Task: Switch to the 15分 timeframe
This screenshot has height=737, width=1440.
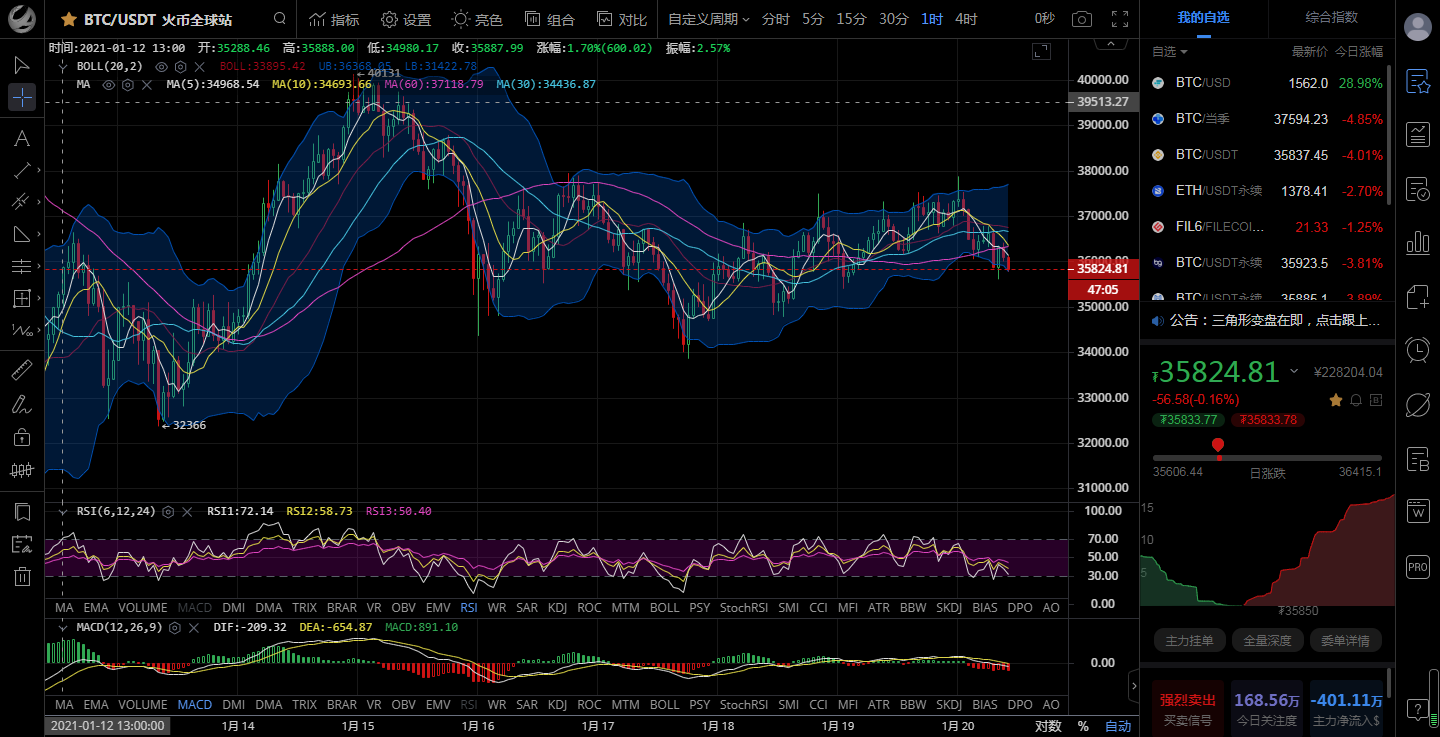Action: click(851, 19)
